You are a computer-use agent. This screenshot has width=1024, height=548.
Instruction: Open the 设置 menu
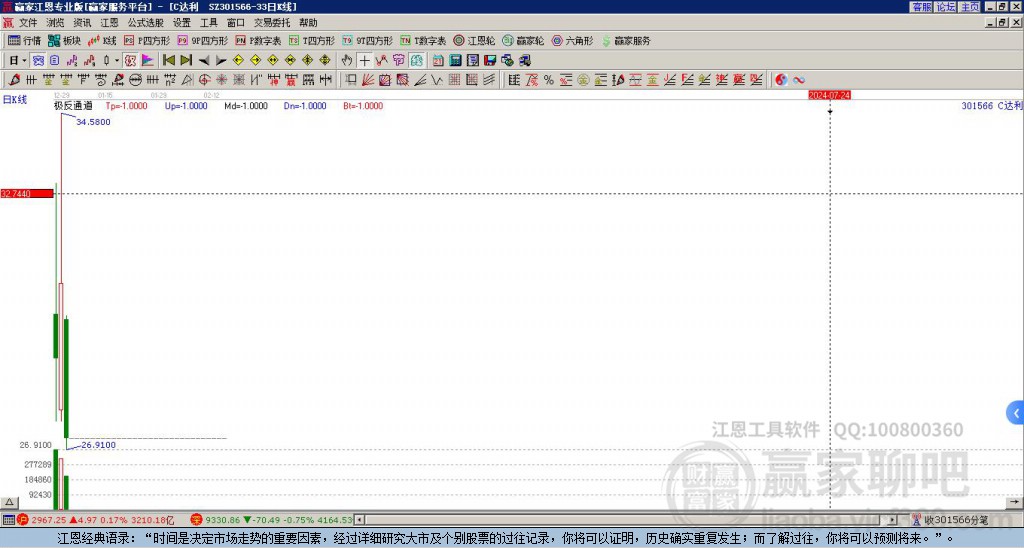[x=182, y=23]
